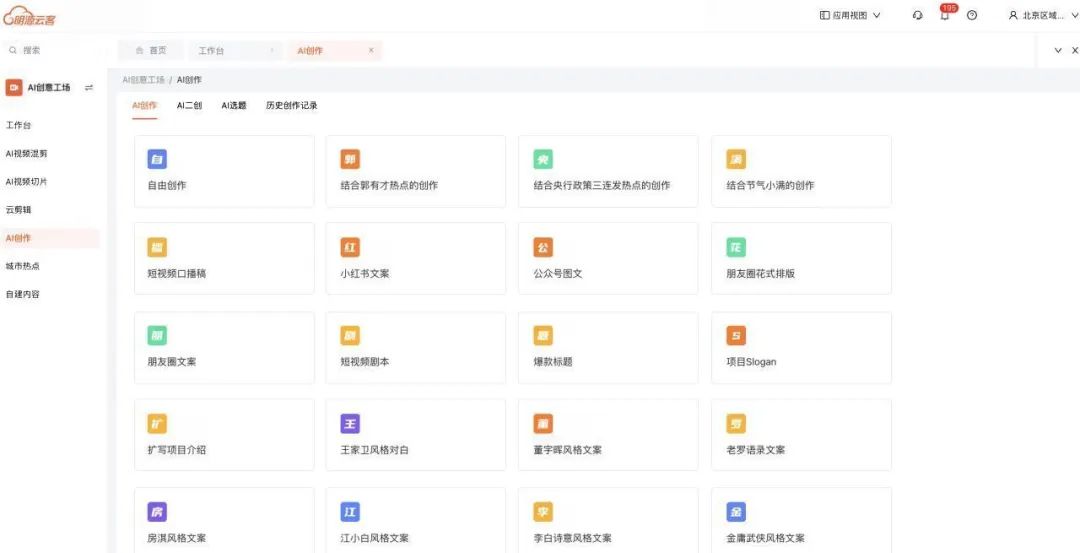The height and width of the screenshot is (553, 1080).
Task: Click the 公众号图文 card icon
Action: (x=543, y=248)
